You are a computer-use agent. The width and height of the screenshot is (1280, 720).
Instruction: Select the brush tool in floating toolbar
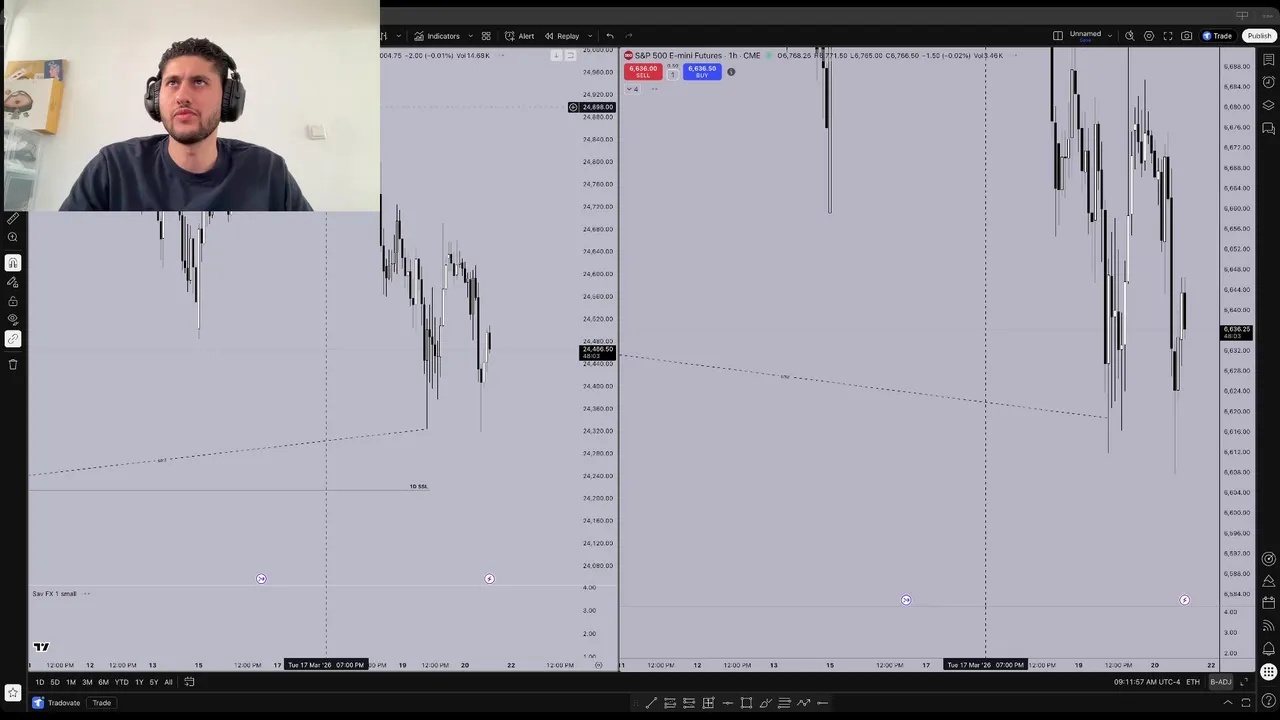(765, 703)
